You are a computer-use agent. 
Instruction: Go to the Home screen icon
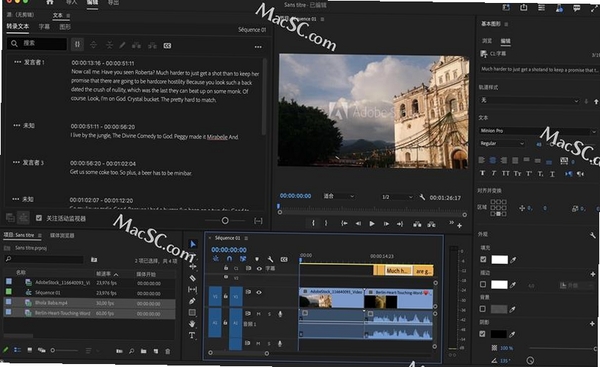point(50,2)
